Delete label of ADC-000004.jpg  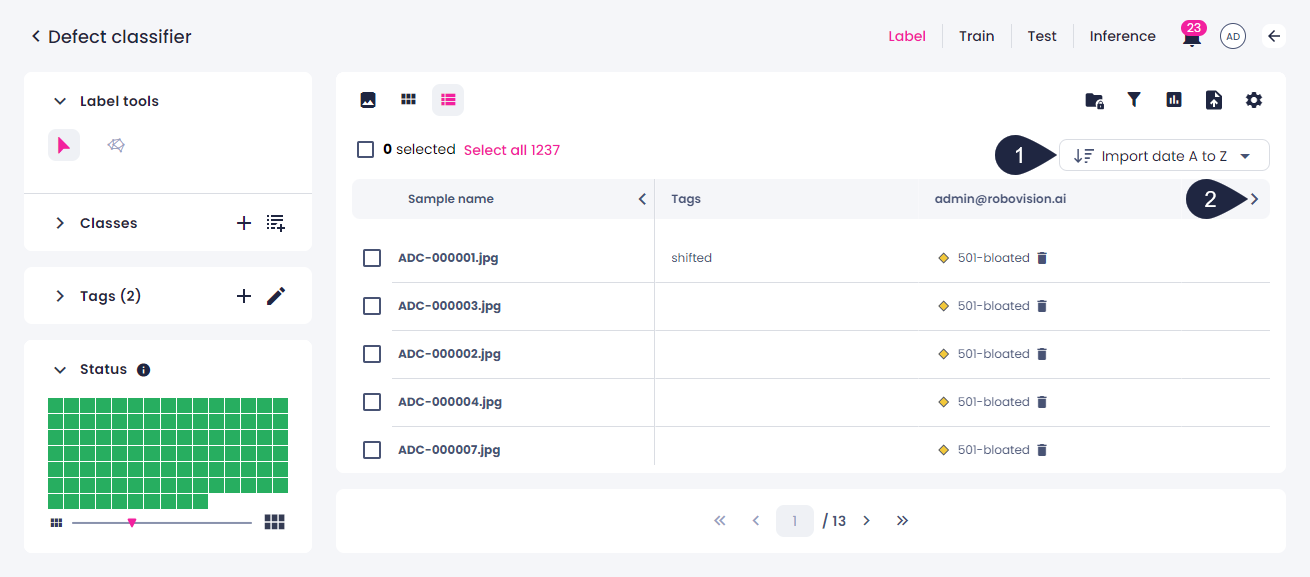click(x=1042, y=402)
